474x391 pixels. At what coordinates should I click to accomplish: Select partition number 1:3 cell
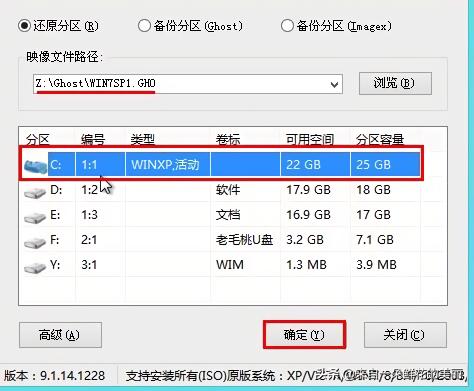tap(89, 215)
